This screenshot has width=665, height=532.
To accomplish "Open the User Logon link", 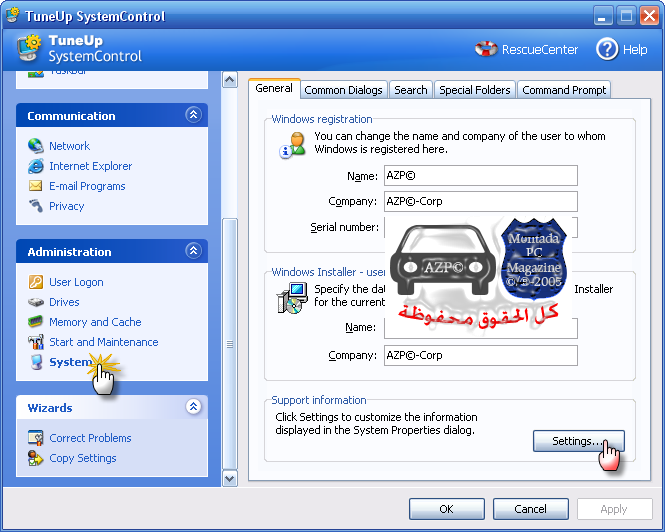I will [76, 282].
